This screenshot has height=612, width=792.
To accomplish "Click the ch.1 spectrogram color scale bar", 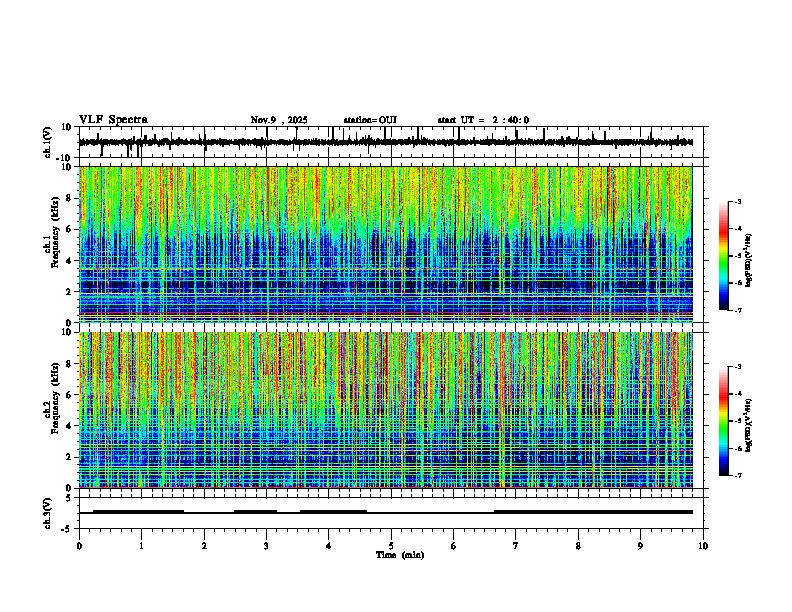I will pos(724,256).
